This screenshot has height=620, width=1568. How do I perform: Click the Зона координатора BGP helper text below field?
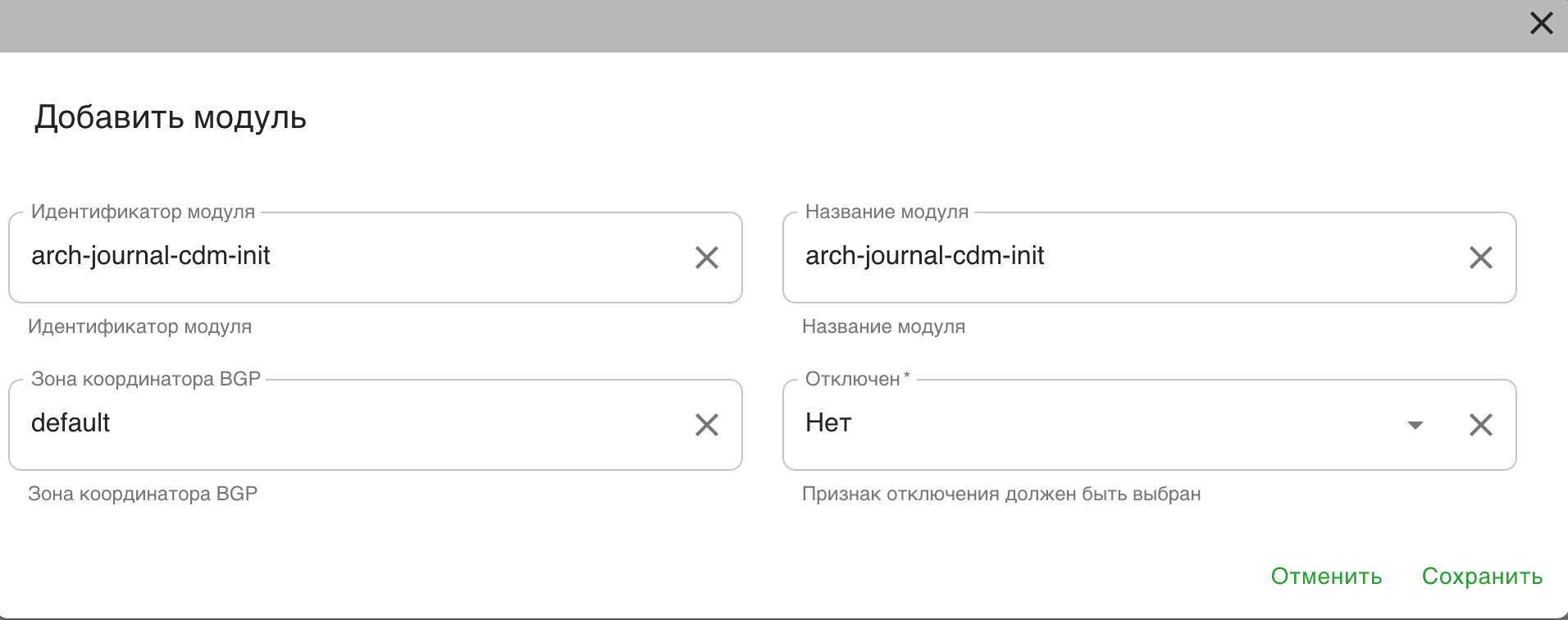pos(143,494)
